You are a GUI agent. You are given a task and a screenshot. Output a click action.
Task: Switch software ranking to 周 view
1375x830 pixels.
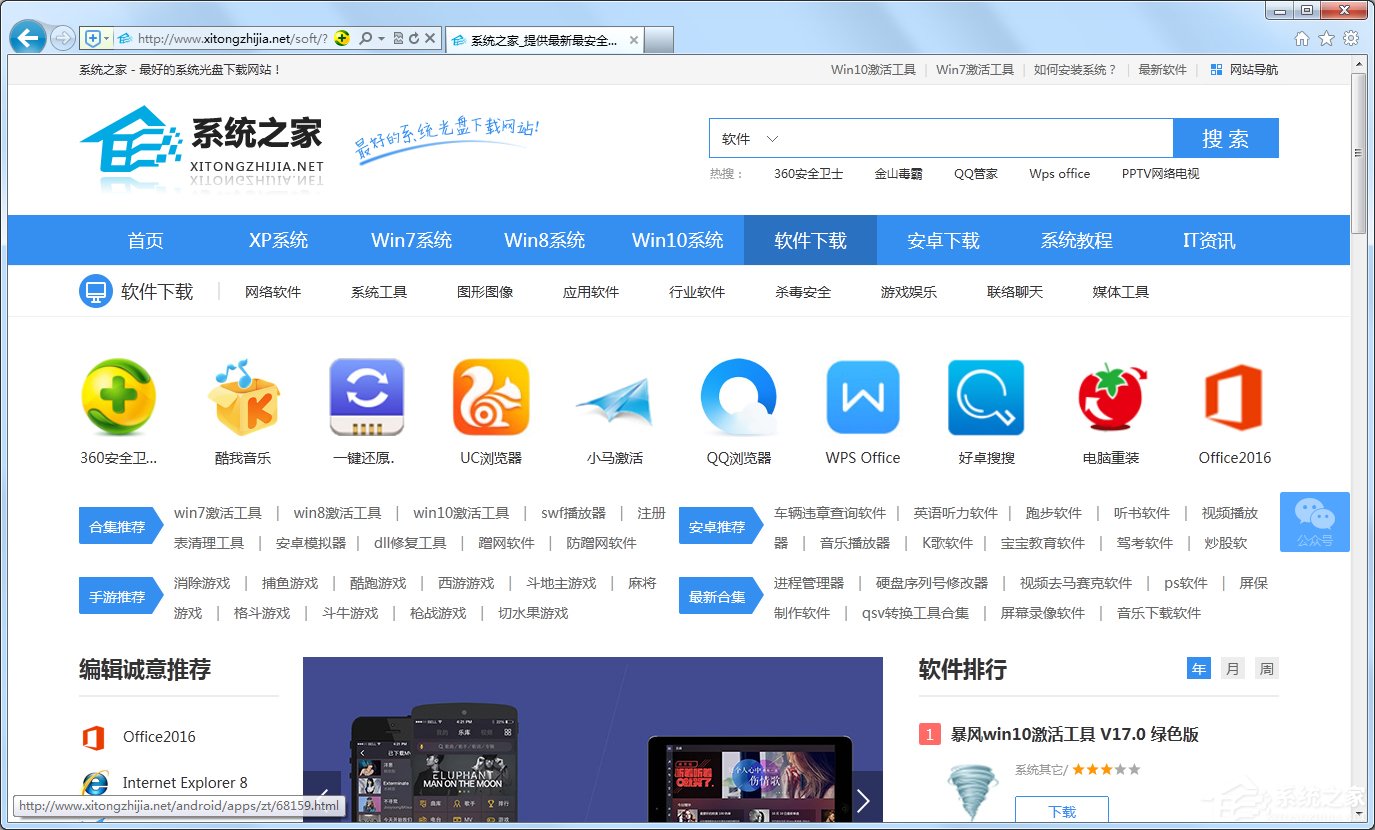tap(1266, 668)
